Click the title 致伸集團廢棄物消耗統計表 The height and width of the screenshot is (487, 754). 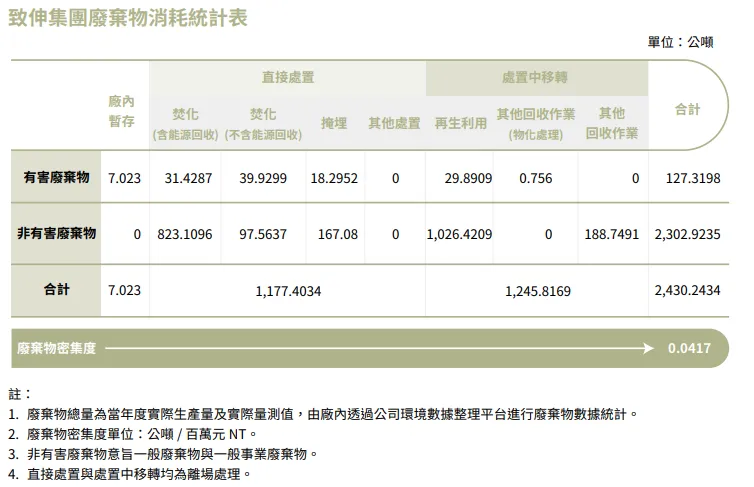(128, 18)
